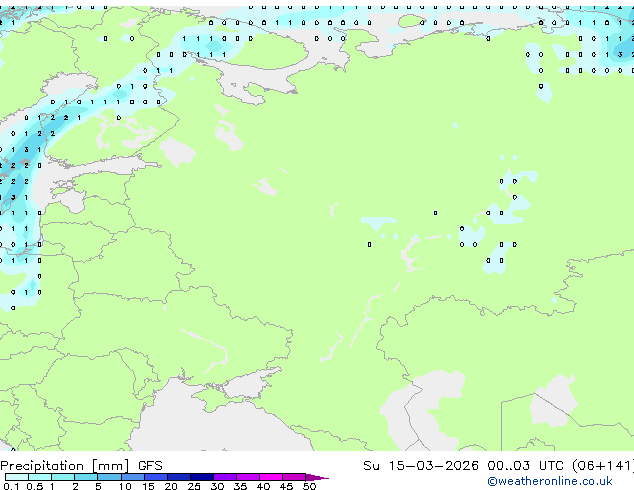This screenshot has width=634, height=490.
Task: Select the 0.1–0.5 mm palest legend swatch
Action: click(x=17, y=477)
